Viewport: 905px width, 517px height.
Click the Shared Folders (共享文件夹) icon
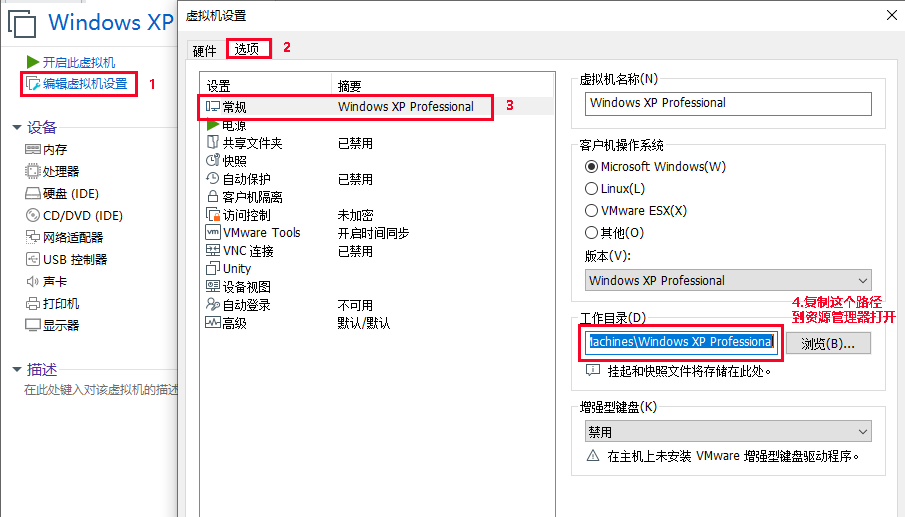pos(213,143)
